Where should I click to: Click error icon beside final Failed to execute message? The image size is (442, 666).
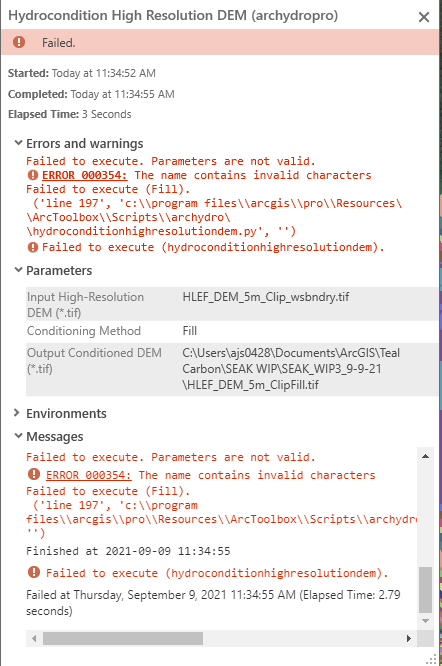[34, 573]
